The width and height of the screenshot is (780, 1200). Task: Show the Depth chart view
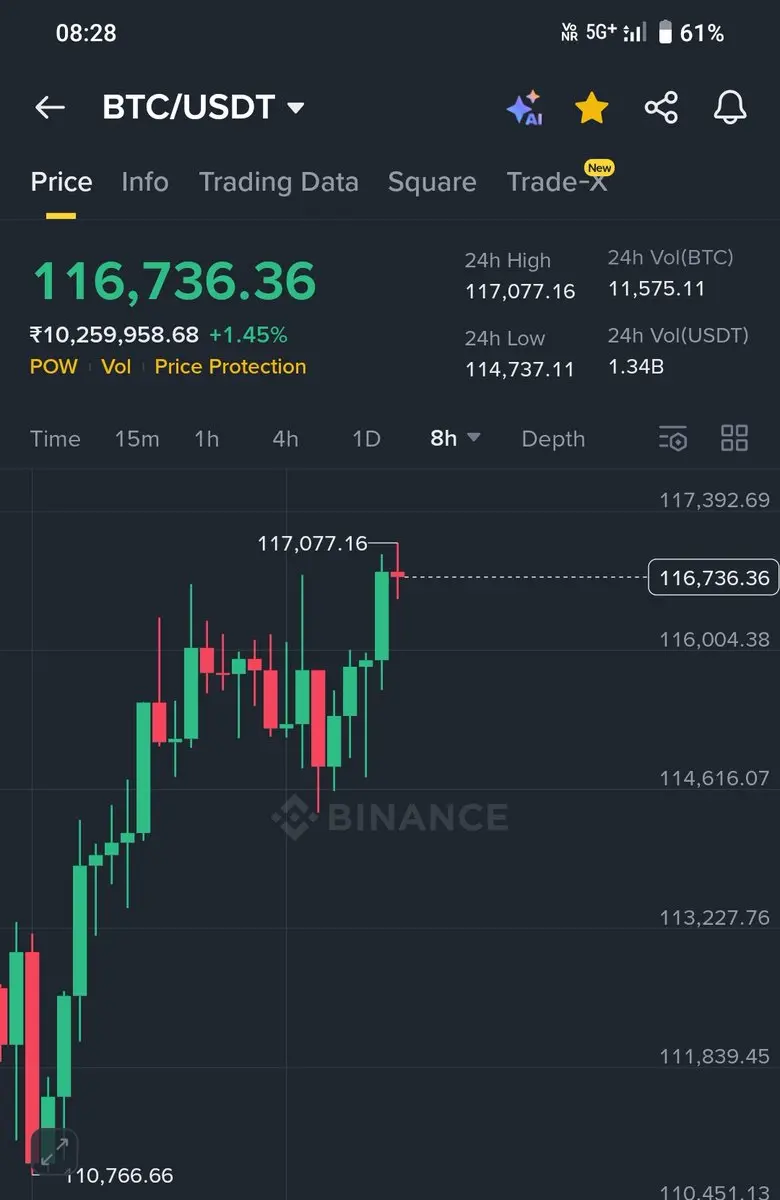(x=553, y=438)
